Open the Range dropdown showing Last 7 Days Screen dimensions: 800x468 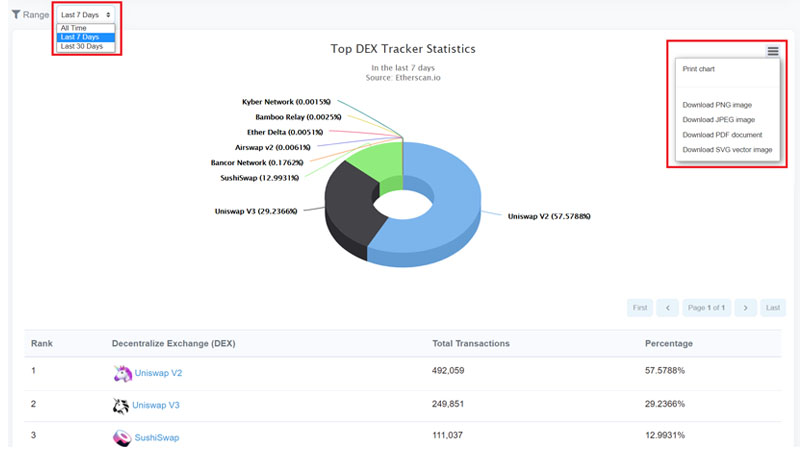click(x=86, y=15)
